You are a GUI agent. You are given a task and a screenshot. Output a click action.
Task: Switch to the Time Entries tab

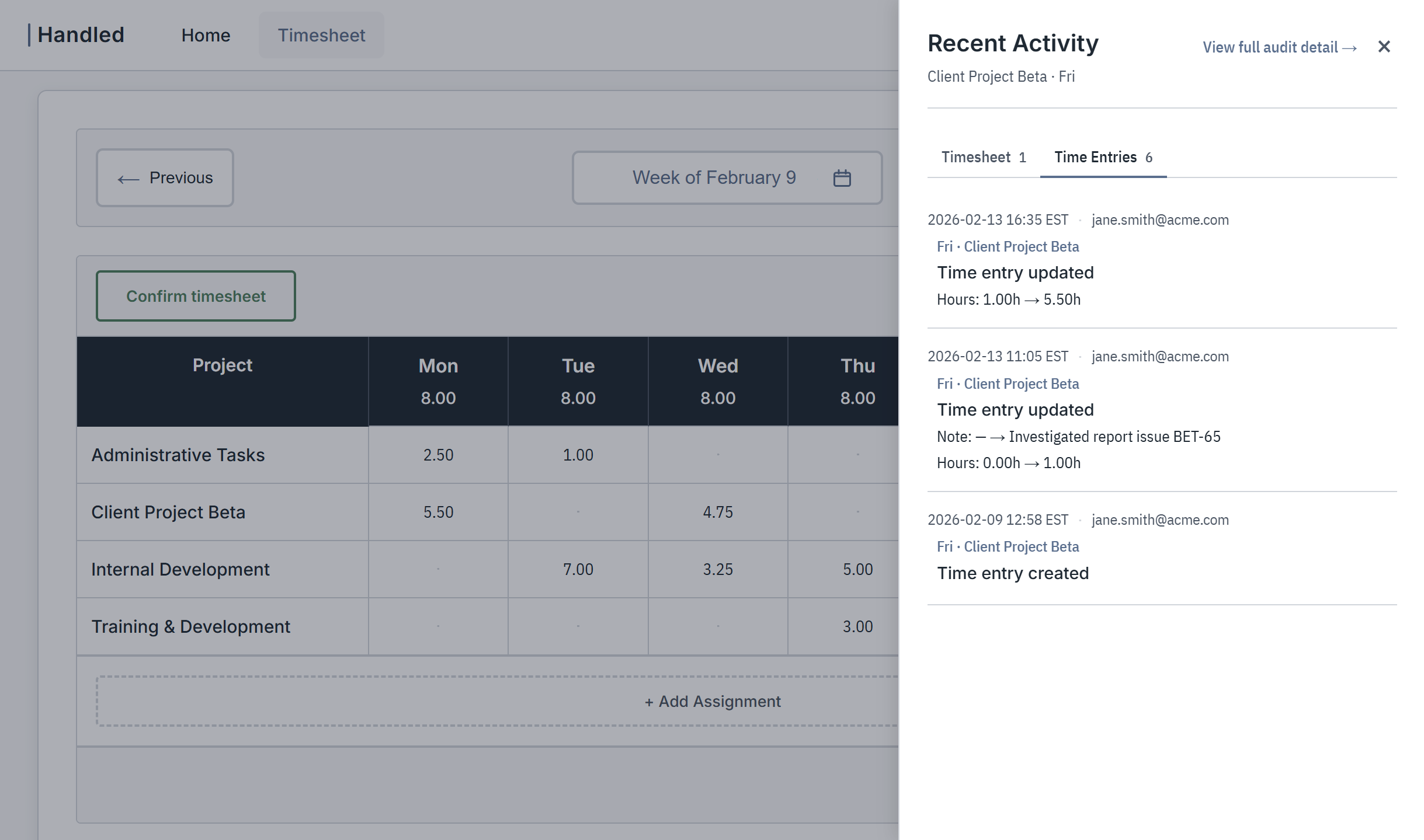pyautogui.click(x=1095, y=156)
